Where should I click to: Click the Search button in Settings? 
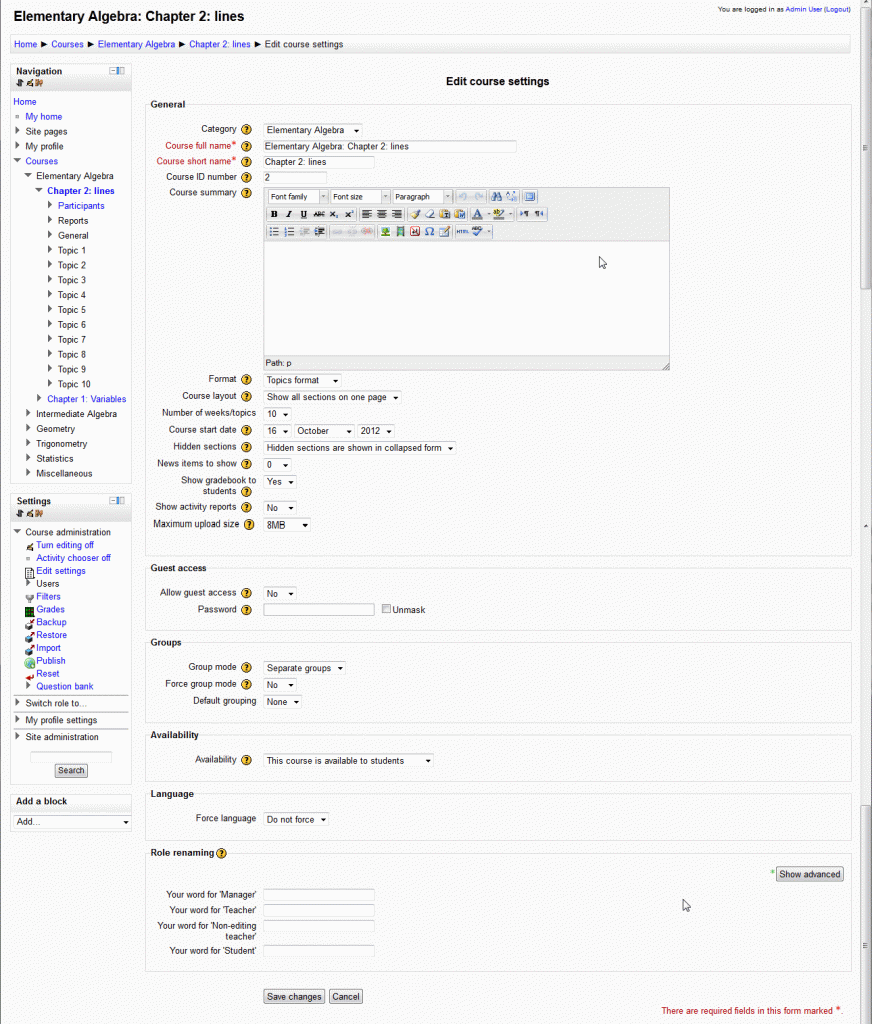71,771
